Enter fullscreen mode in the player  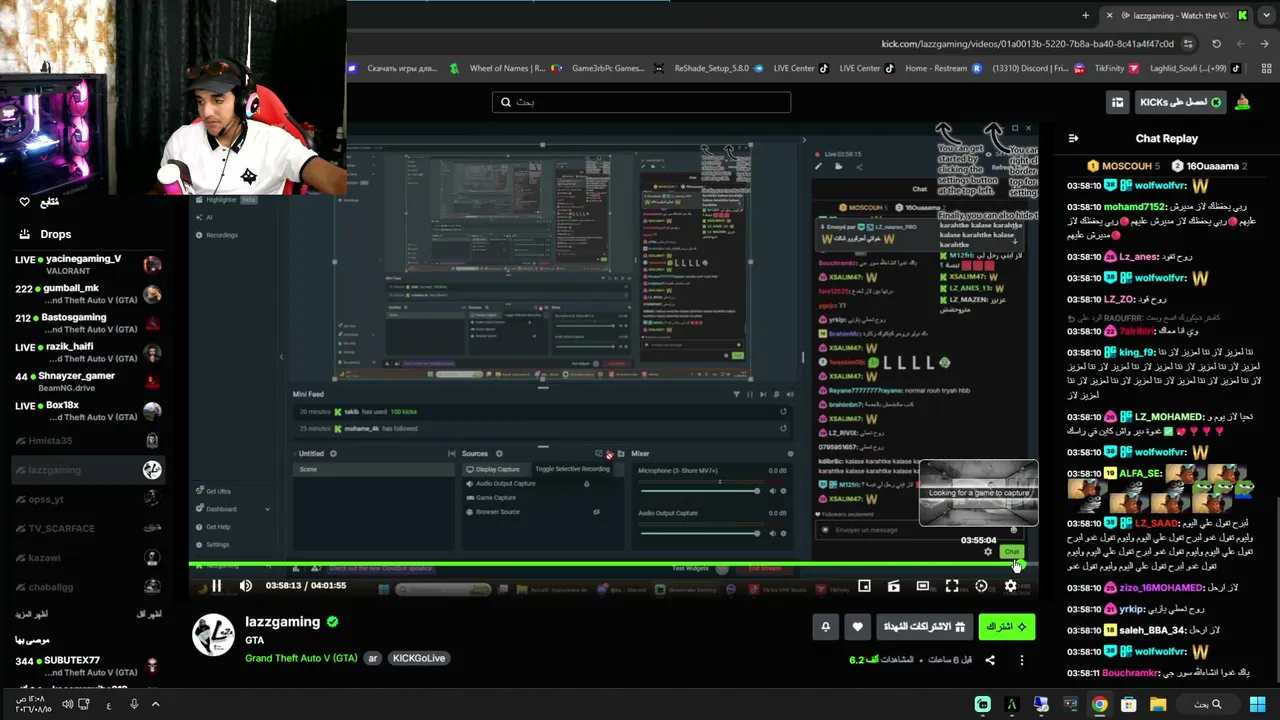[x=952, y=586]
